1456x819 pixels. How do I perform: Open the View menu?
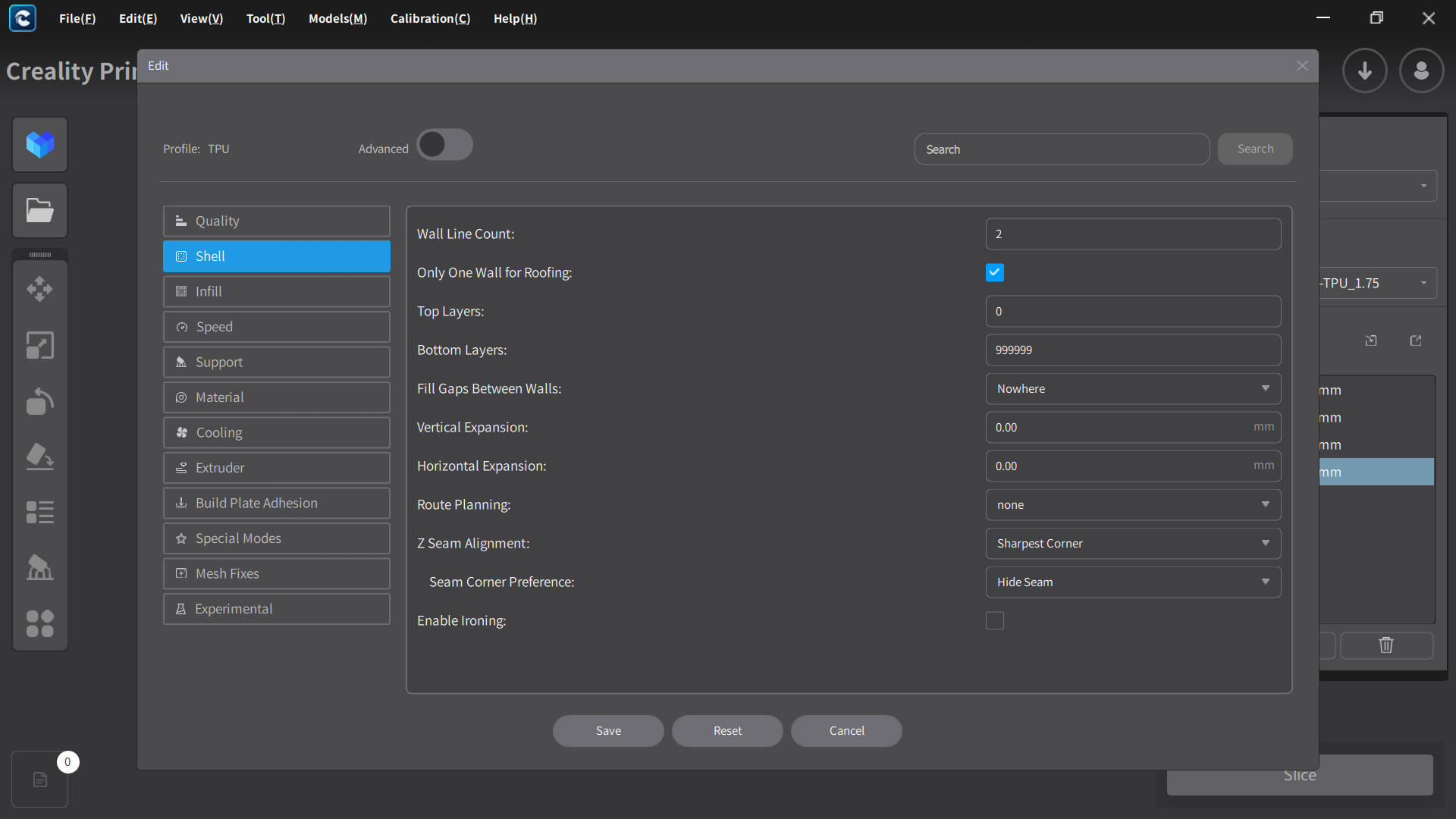[x=202, y=18]
